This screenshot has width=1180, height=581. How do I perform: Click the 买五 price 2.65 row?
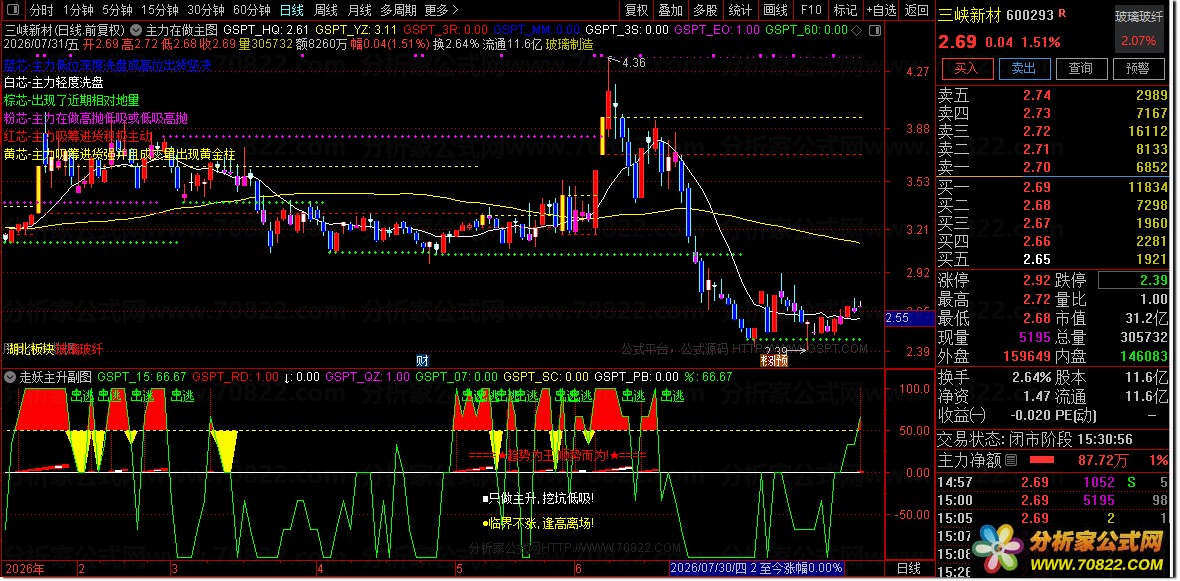[1052, 260]
